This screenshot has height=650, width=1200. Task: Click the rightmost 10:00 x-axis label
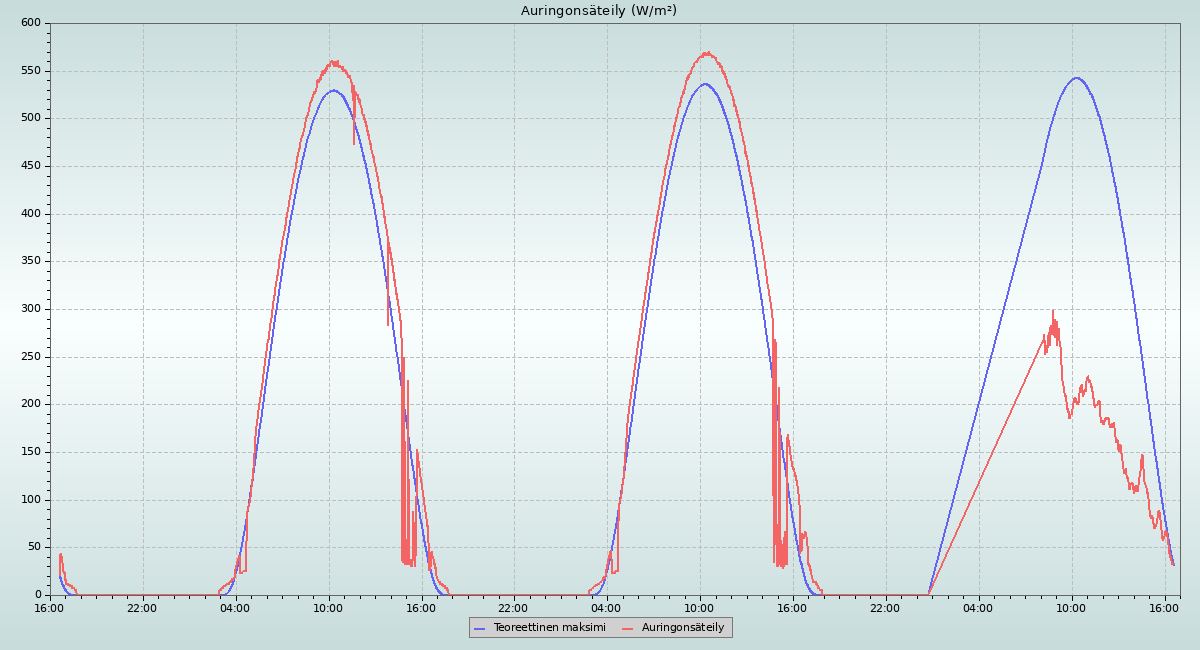point(1072,607)
